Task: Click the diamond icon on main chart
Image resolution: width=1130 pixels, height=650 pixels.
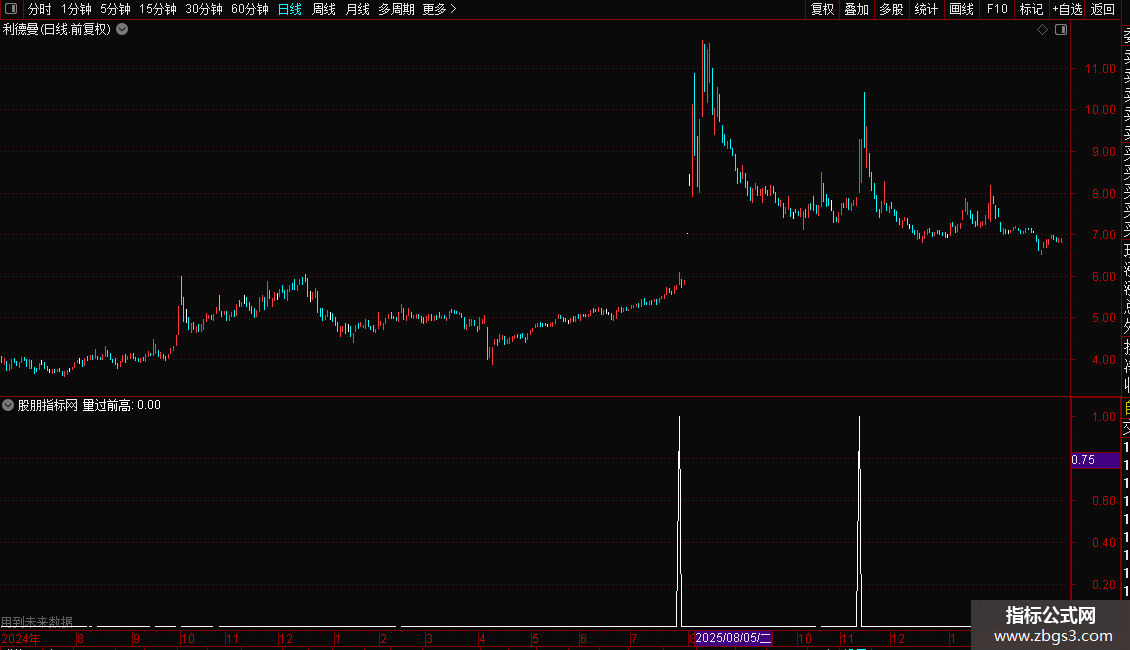Action: coord(1042,30)
